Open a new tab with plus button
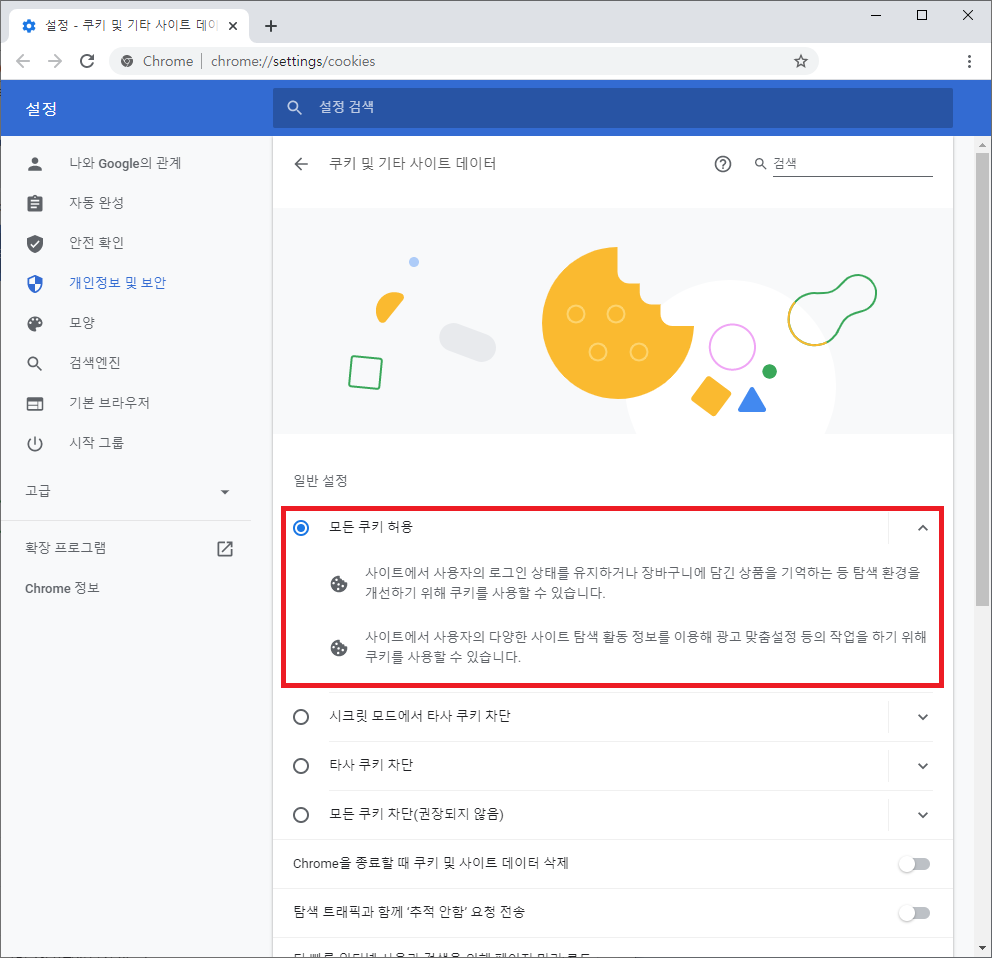992x958 pixels. 271,26
